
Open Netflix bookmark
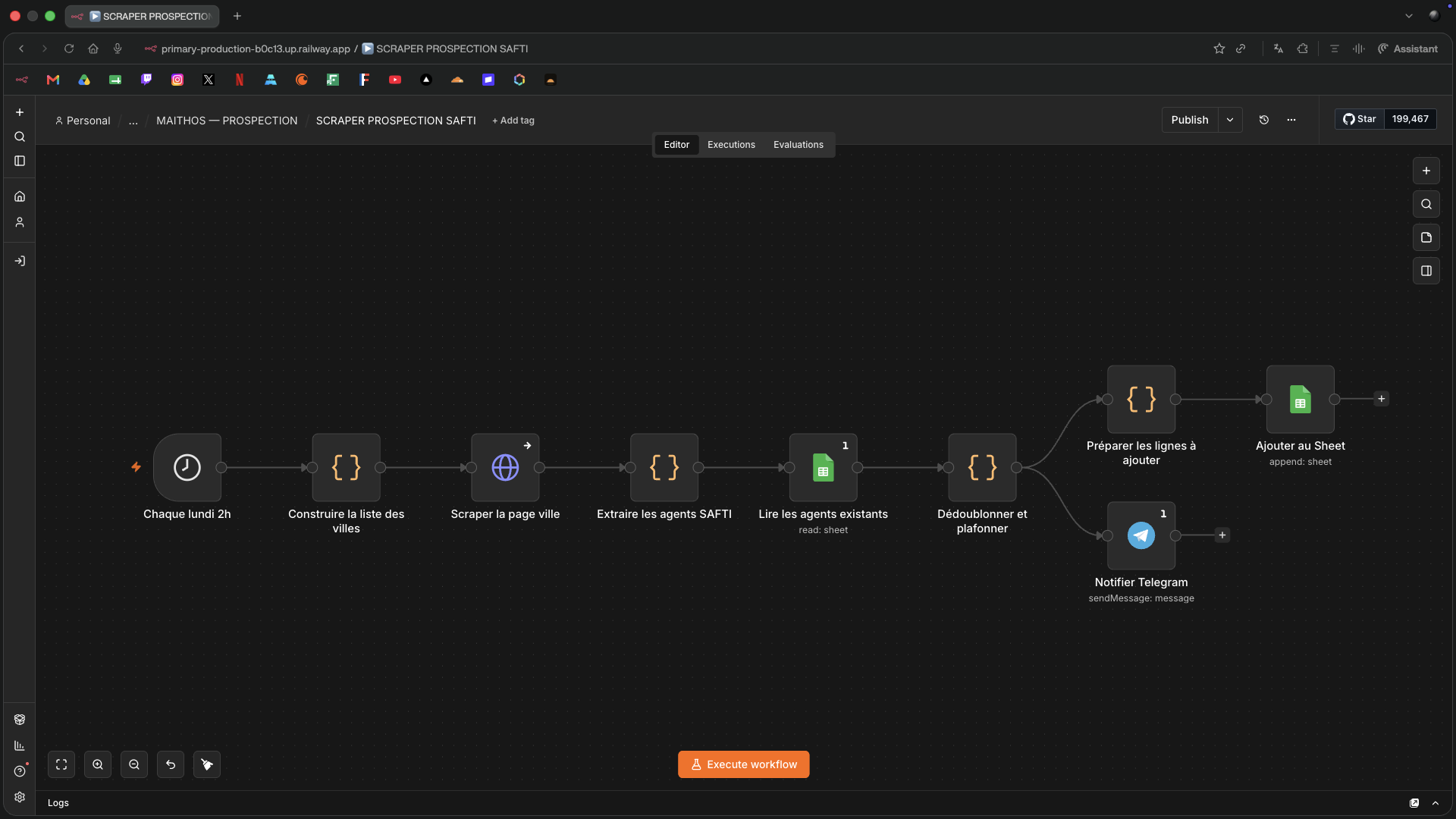coord(240,80)
